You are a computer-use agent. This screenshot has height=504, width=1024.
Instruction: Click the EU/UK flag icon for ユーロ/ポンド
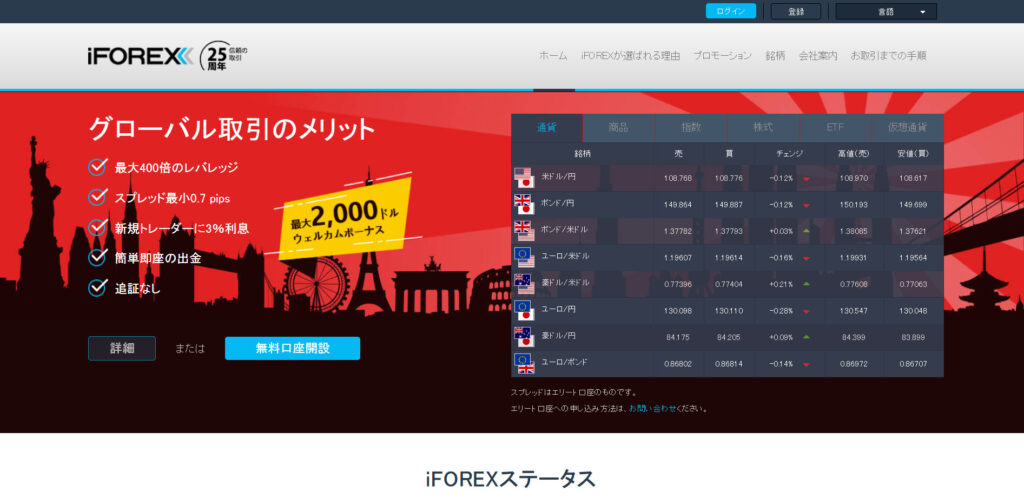coord(524,364)
